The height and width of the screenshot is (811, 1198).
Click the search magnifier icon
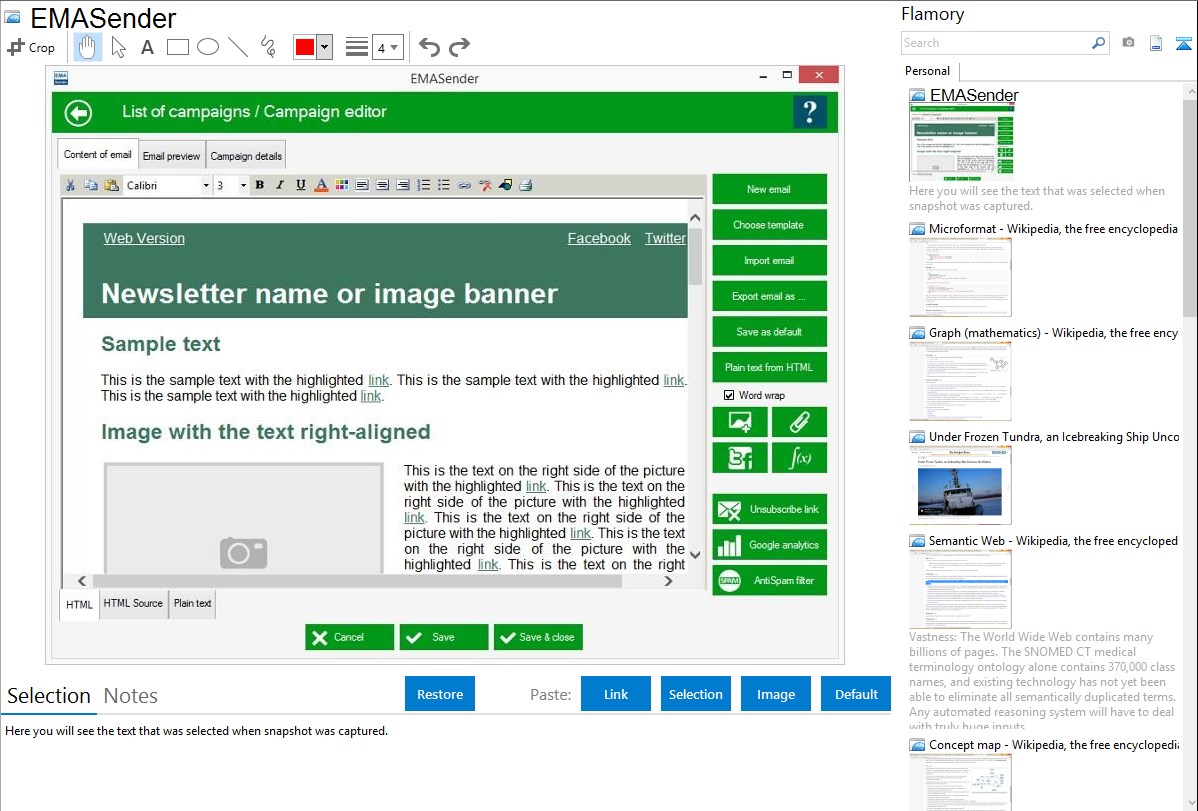pyautogui.click(x=1098, y=43)
